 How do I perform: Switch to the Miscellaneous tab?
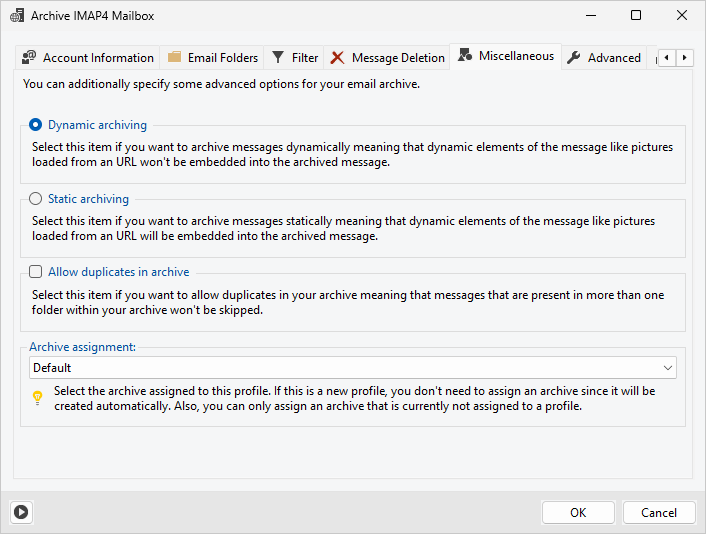click(x=515, y=56)
